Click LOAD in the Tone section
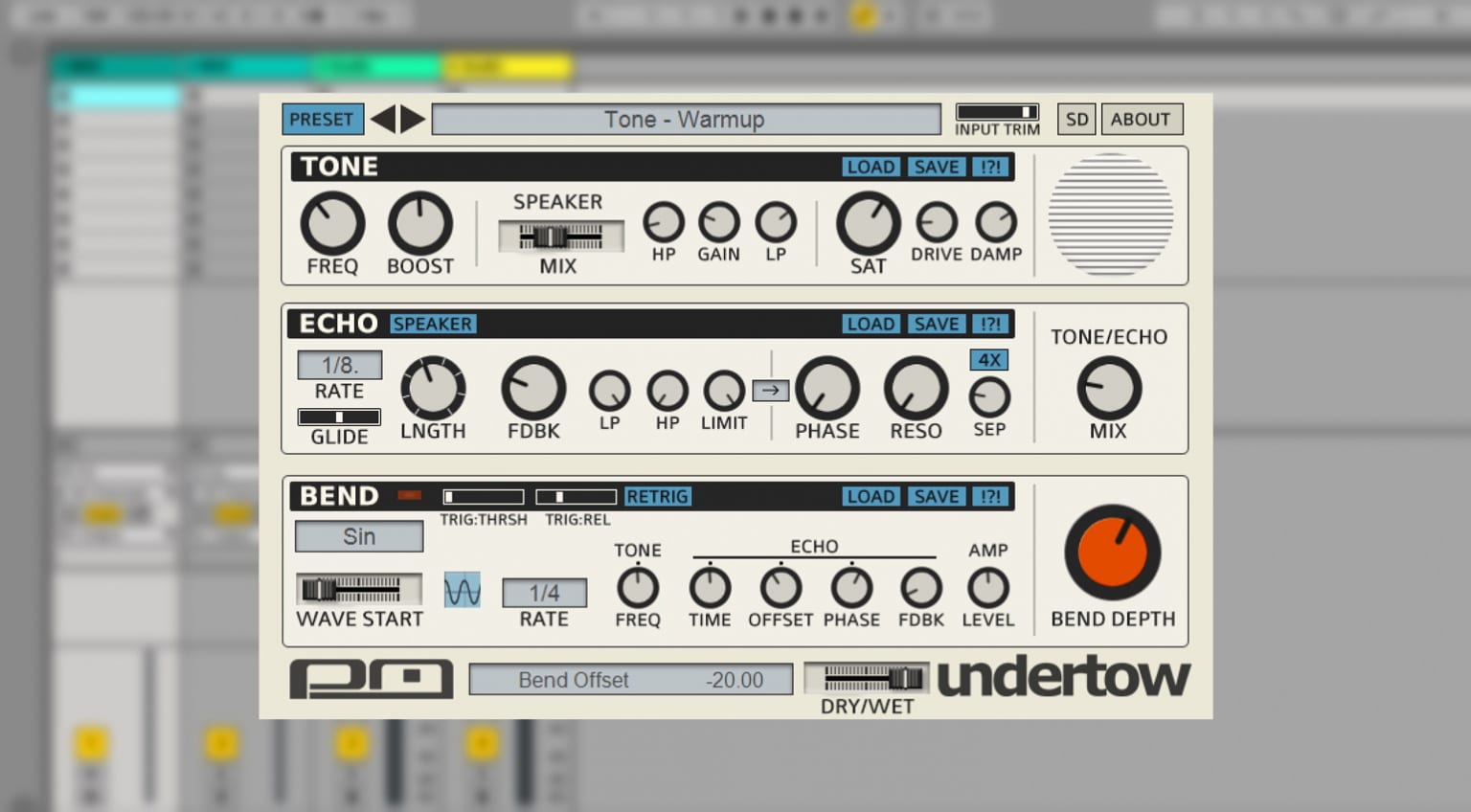Screen dimensions: 1471x812 871,168
